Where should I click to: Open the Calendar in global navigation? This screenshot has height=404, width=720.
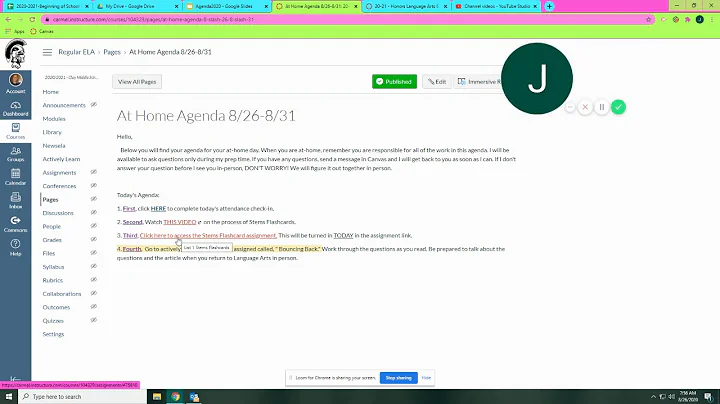(x=16, y=177)
